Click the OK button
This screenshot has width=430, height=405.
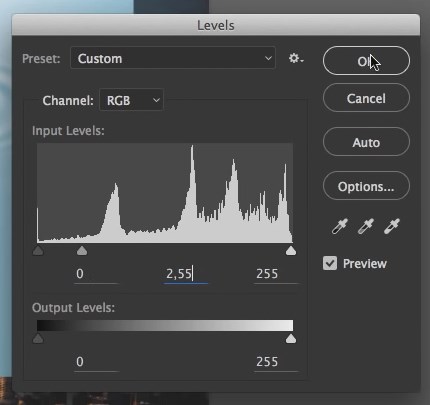point(366,61)
